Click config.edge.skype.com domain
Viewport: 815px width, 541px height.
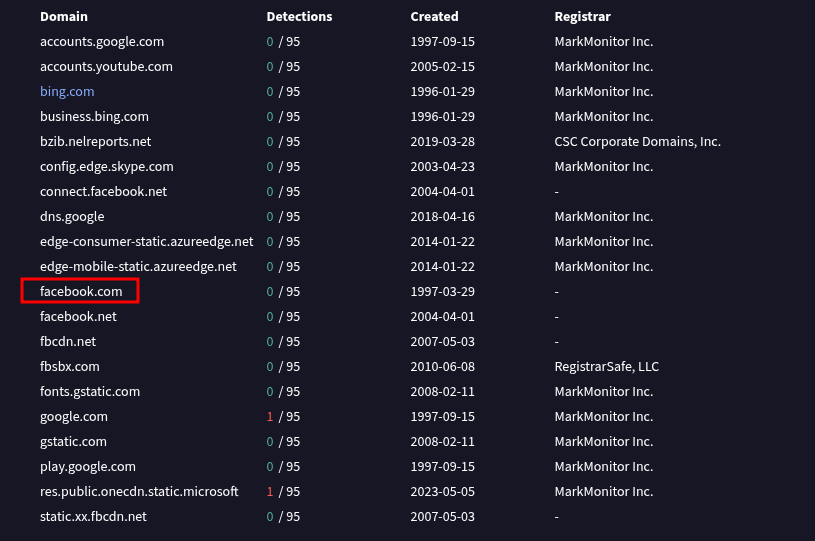[107, 166]
